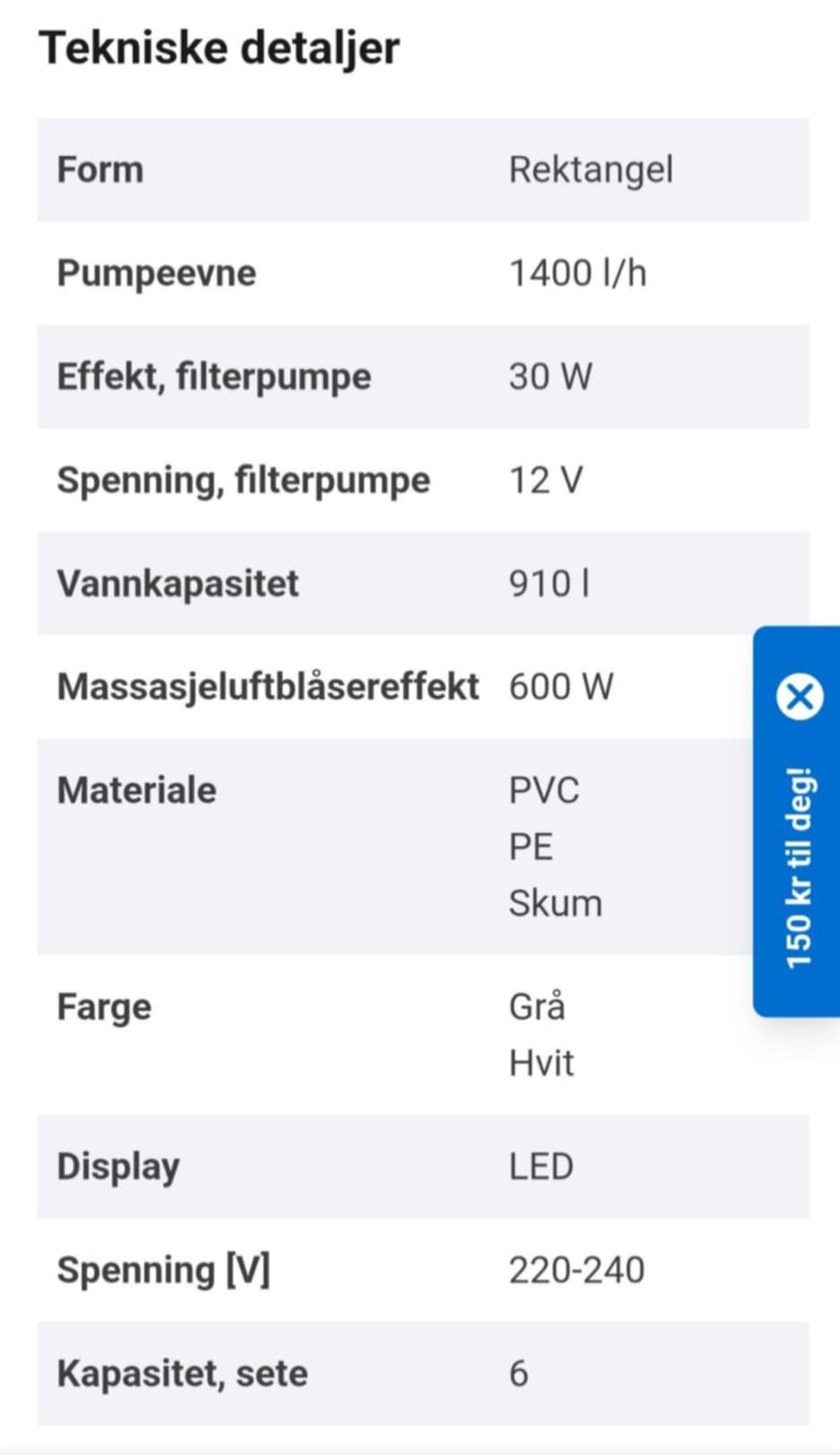Select the 910 l value

(550, 584)
